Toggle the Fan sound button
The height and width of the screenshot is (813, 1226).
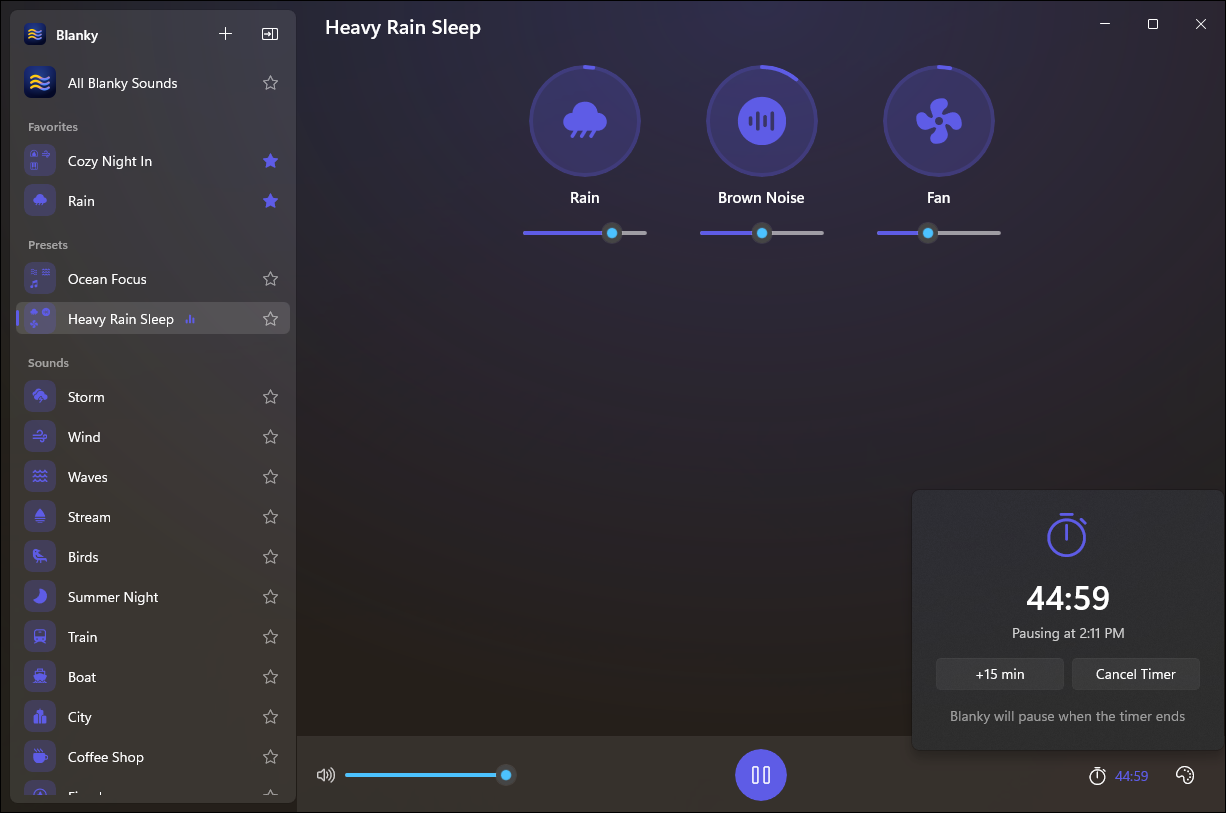(939, 121)
